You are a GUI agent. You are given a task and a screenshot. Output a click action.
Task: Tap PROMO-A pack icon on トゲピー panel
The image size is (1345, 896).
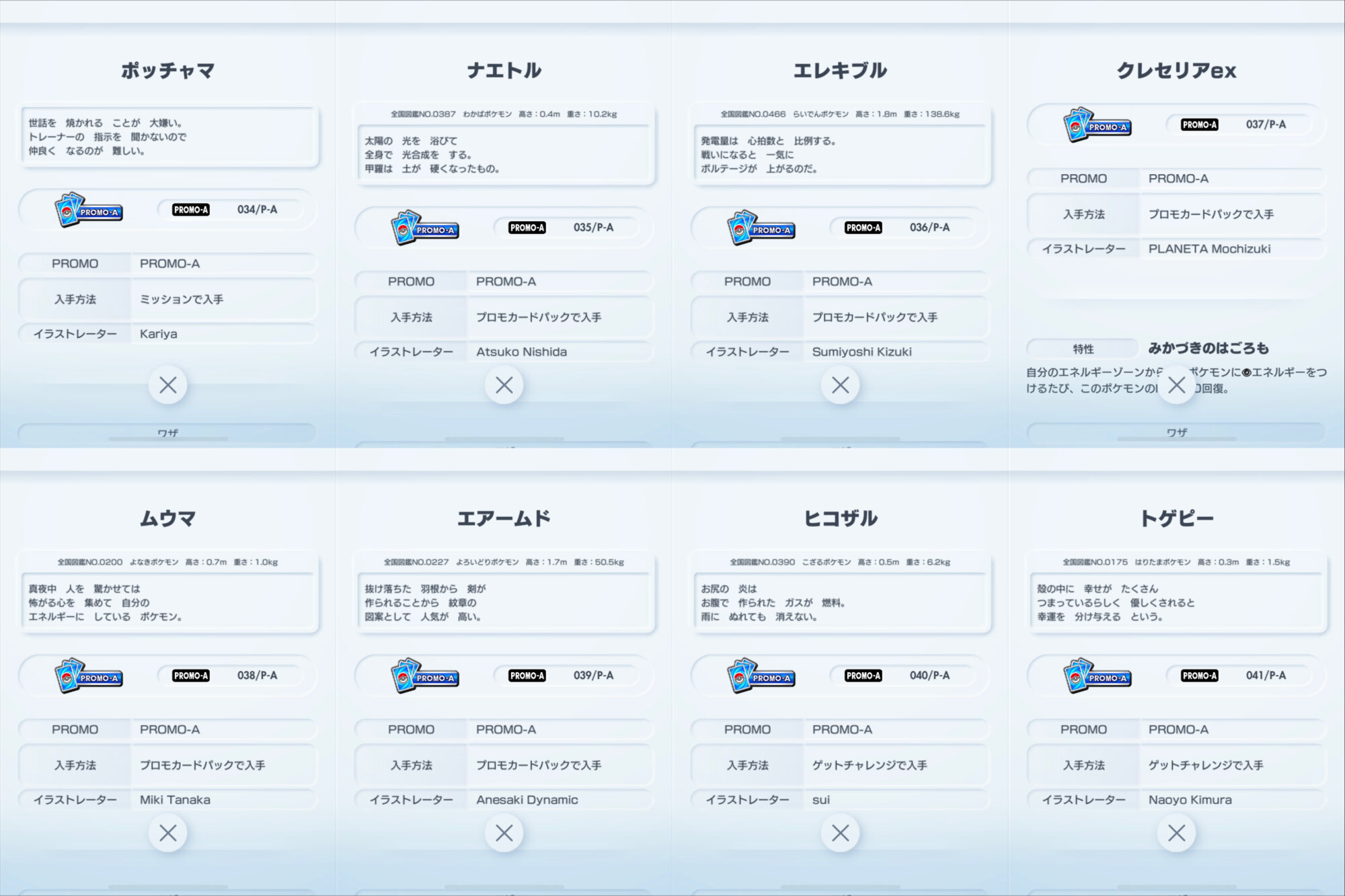(x=1098, y=676)
